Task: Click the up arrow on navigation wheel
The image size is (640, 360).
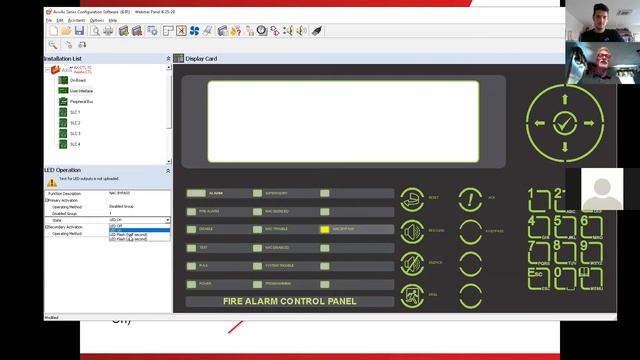Action: click(x=565, y=99)
